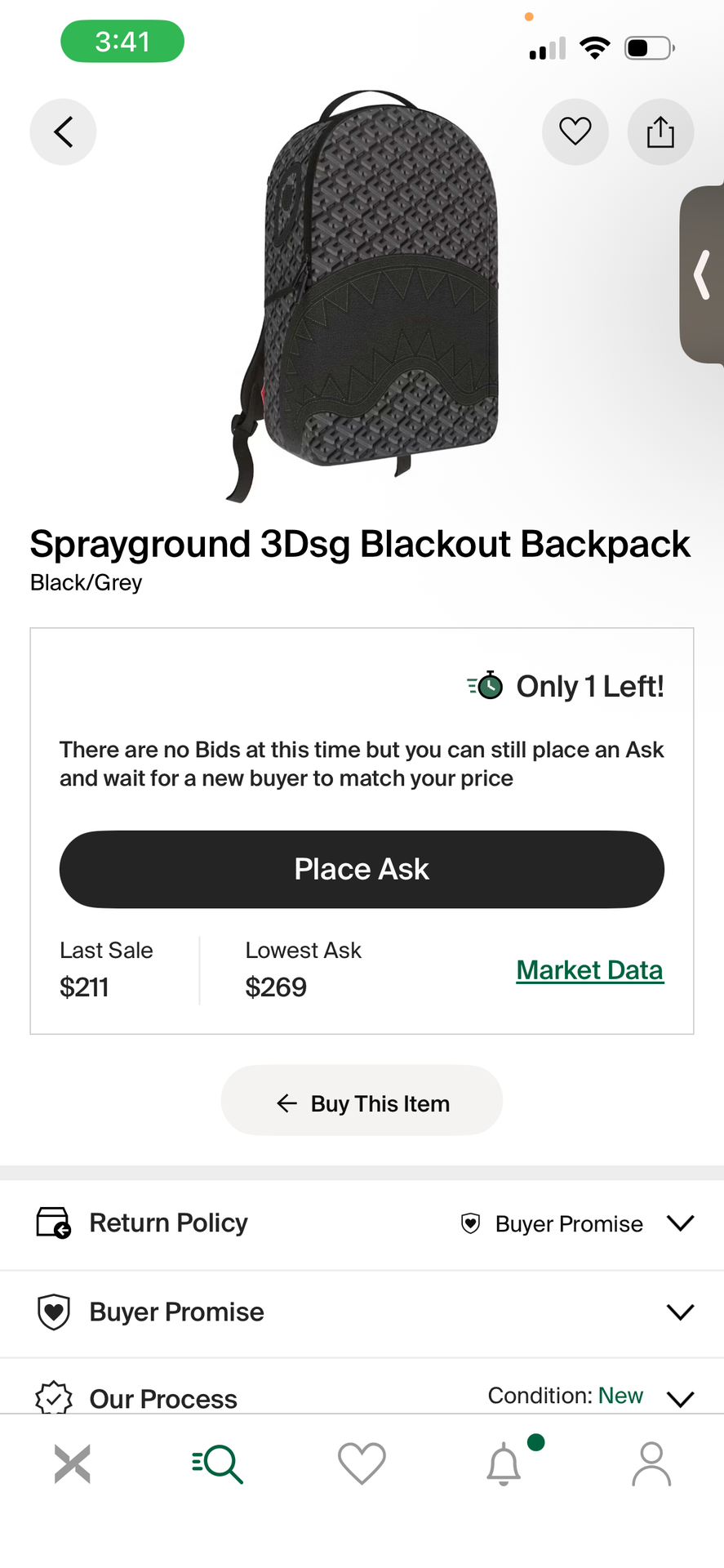Open the Market Data link
The image size is (724, 1568).
point(589,970)
